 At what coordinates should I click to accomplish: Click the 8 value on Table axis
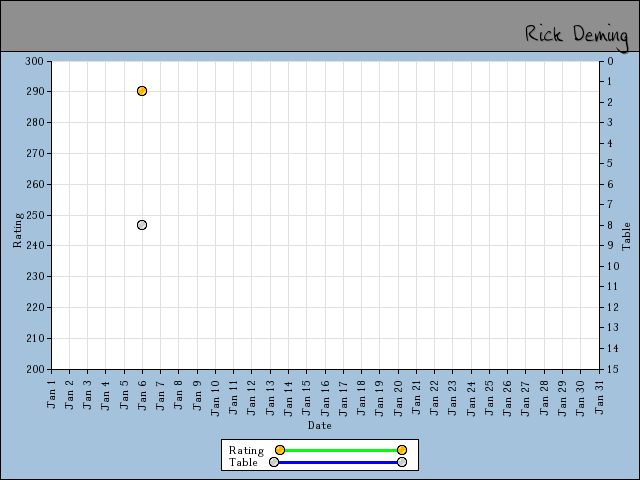(x=610, y=225)
